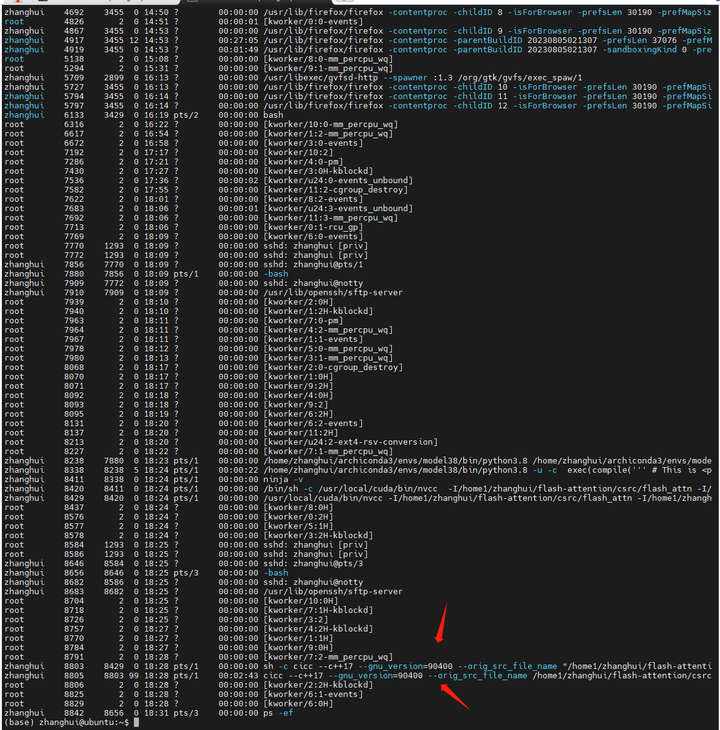
Task: Select the "ninja -v" command entry
Action: coord(283,479)
